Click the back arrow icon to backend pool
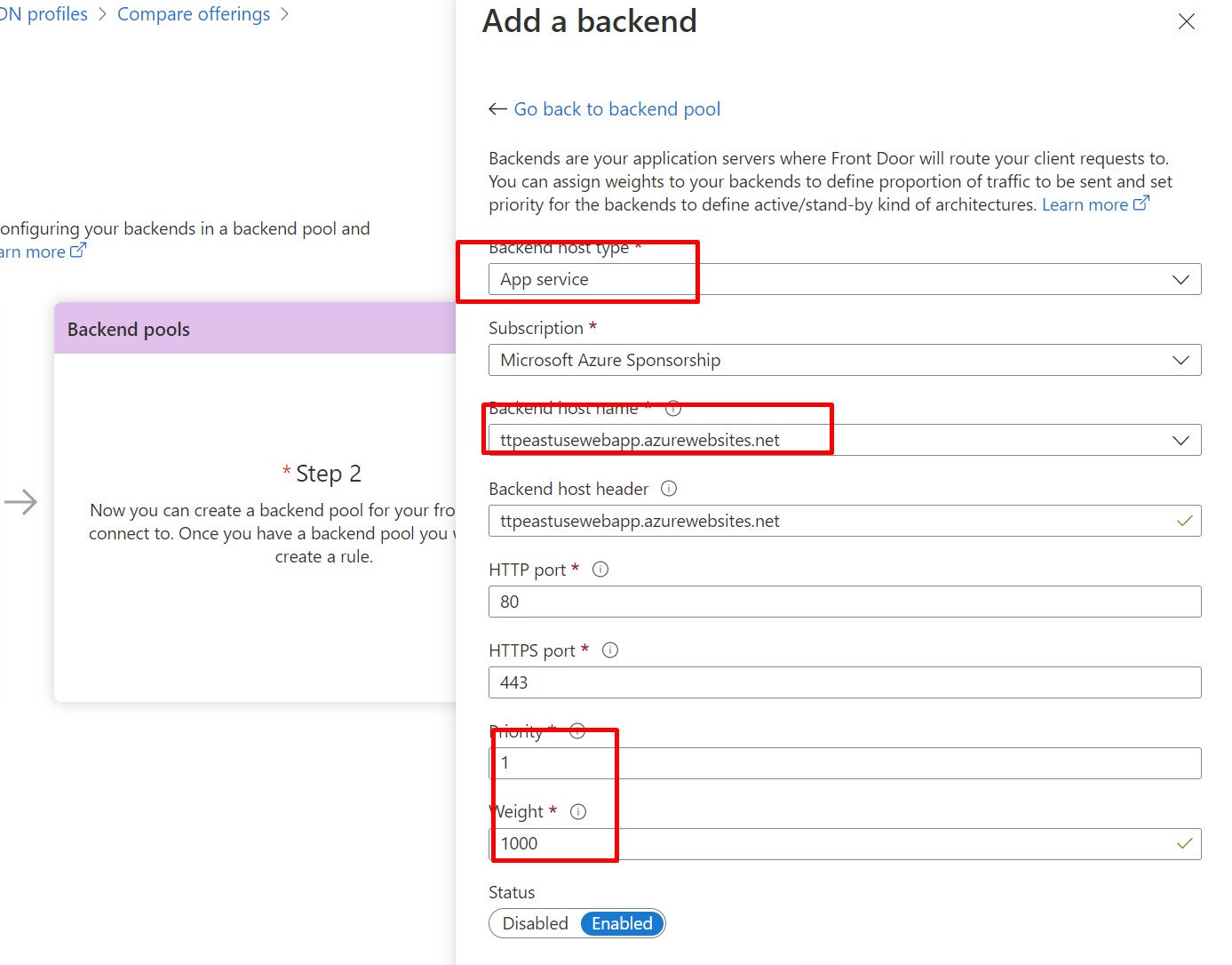The height and width of the screenshot is (965, 1232). 497,109
